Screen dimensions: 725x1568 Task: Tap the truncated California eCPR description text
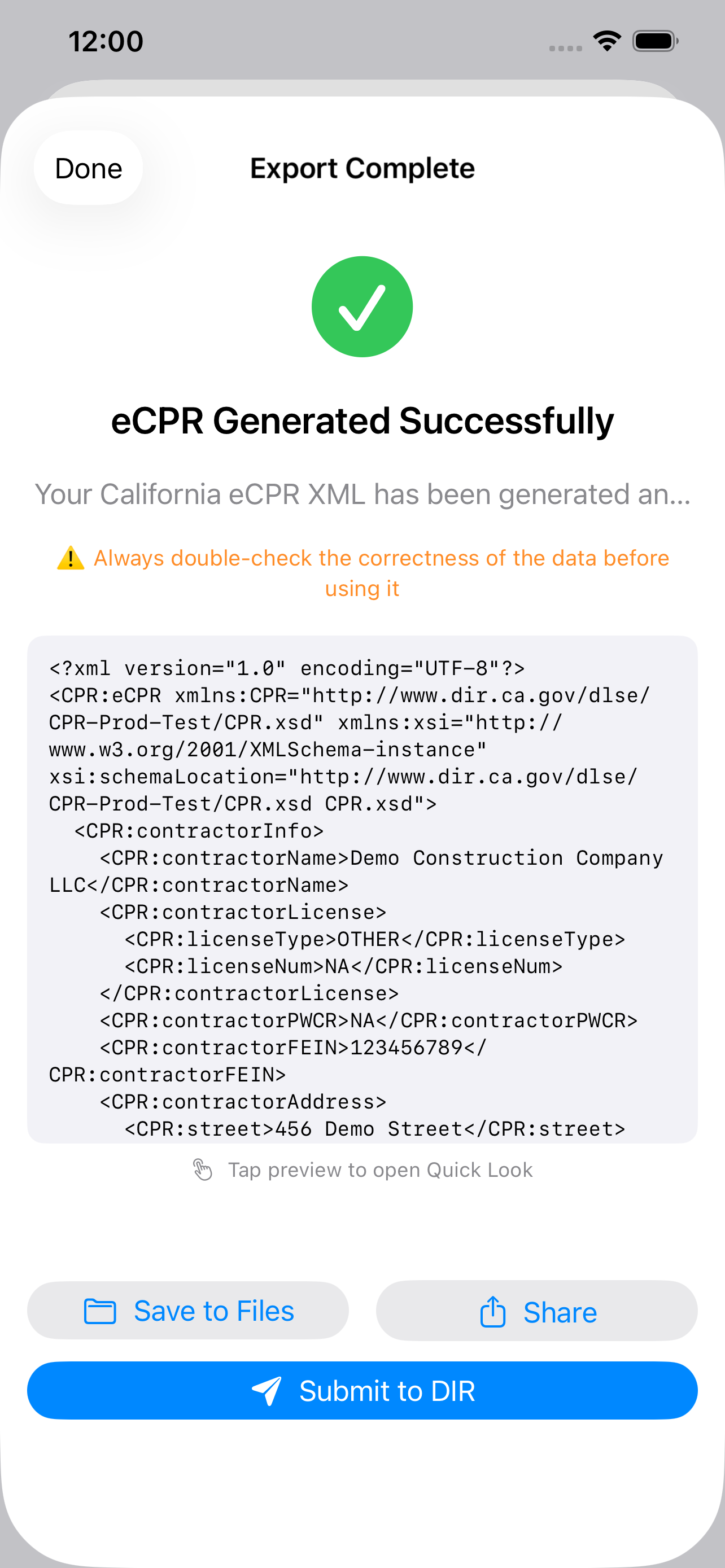362,494
